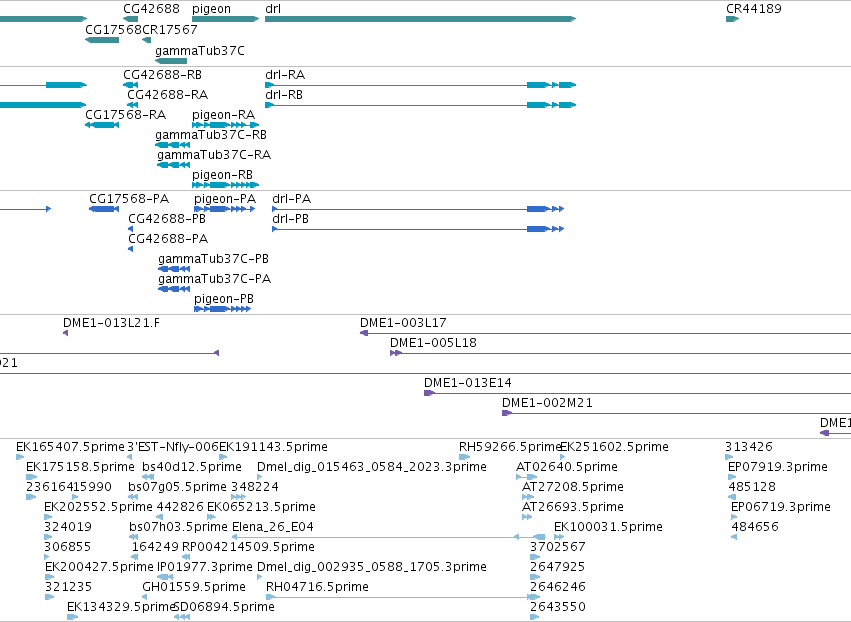Image resolution: width=851 pixels, height=622 pixels.
Task: Click the pigeon-RB transcript label
Action: pyautogui.click(x=223, y=175)
